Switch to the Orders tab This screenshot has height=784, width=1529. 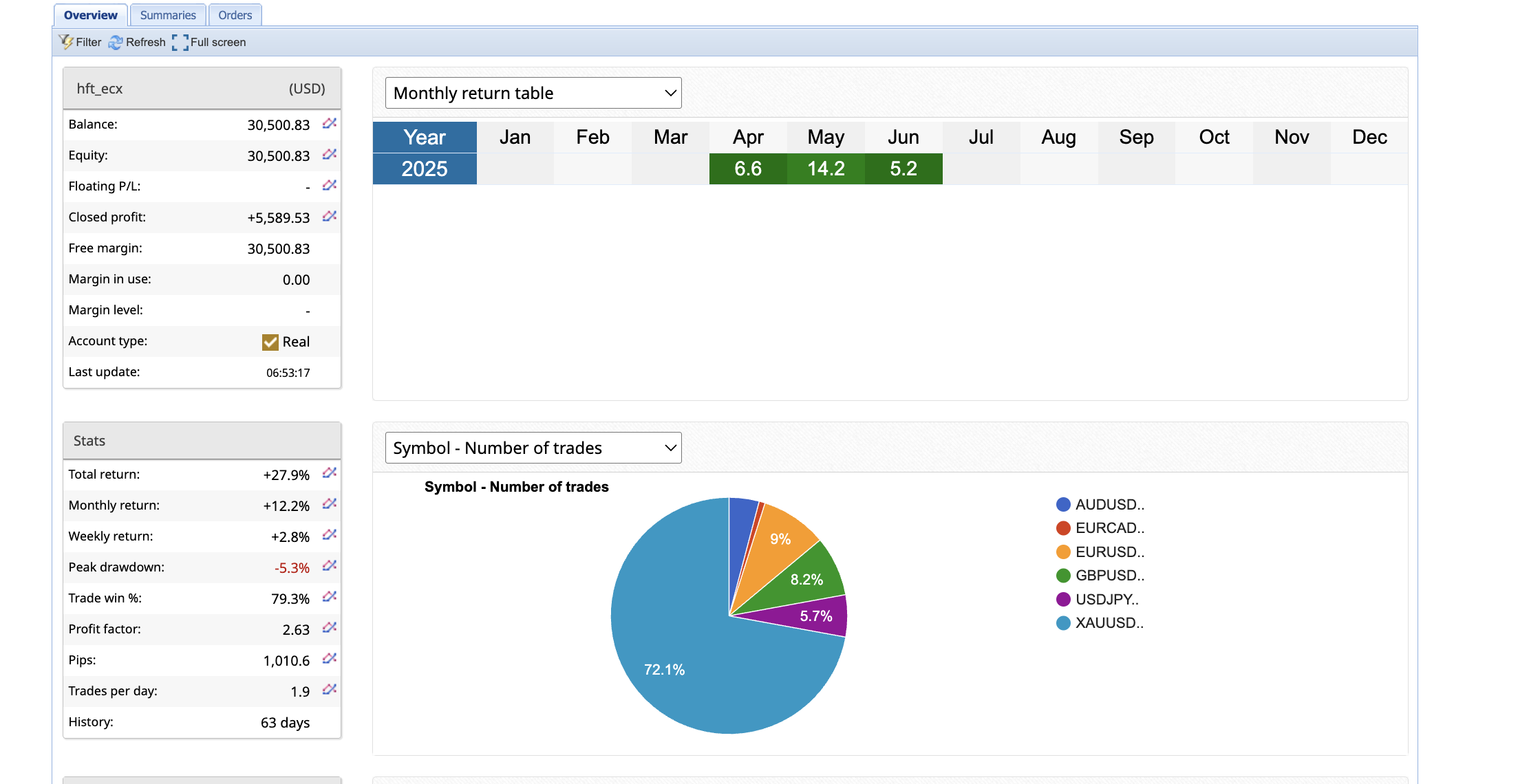click(235, 15)
